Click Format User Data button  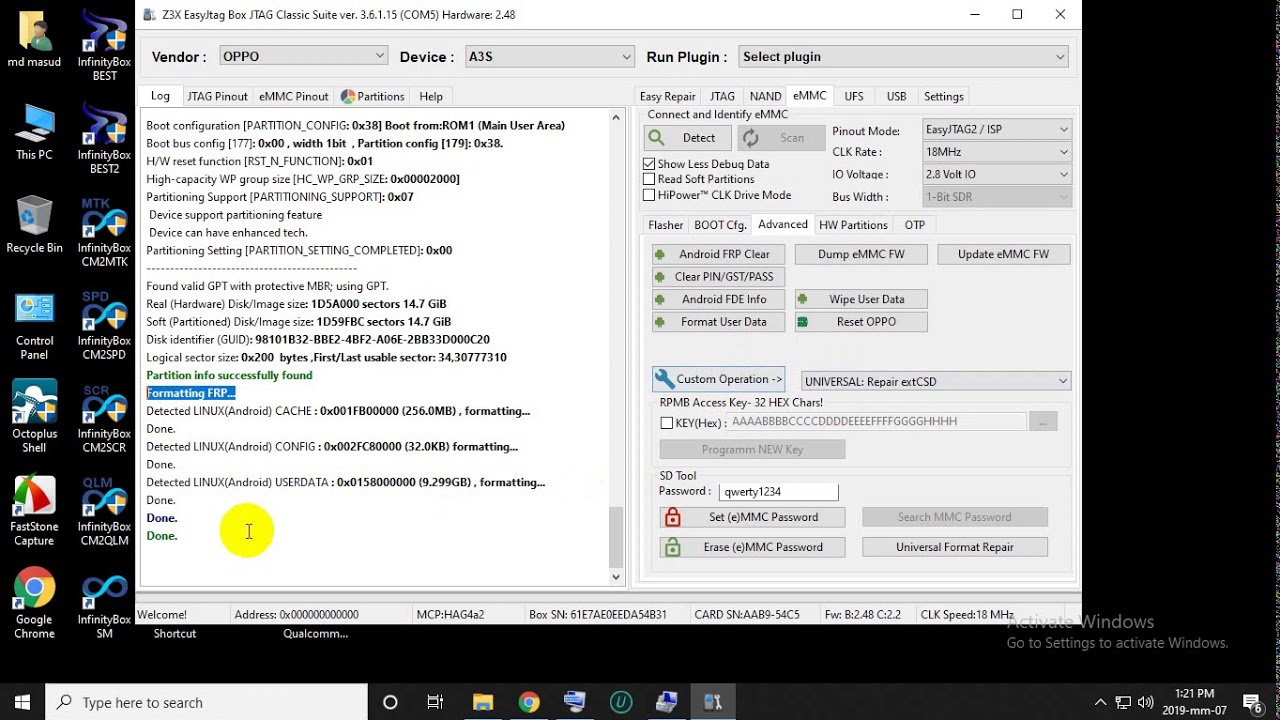pyautogui.click(x=718, y=322)
